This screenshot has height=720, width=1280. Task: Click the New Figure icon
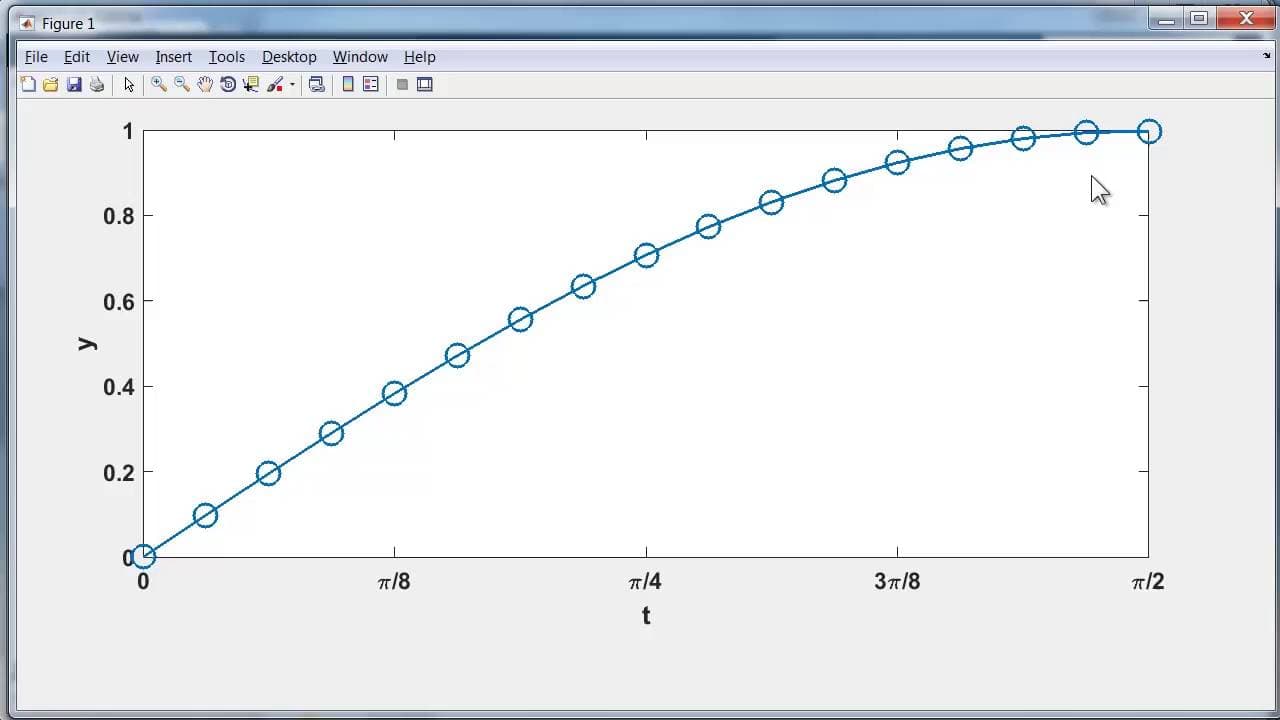pyautogui.click(x=28, y=85)
